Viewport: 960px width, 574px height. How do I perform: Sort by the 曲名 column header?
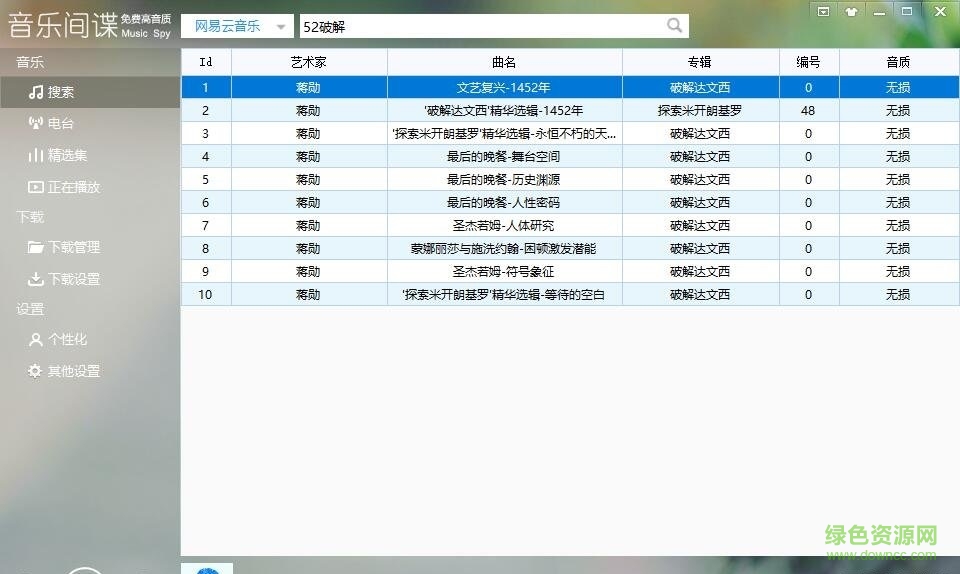click(504, 62)
